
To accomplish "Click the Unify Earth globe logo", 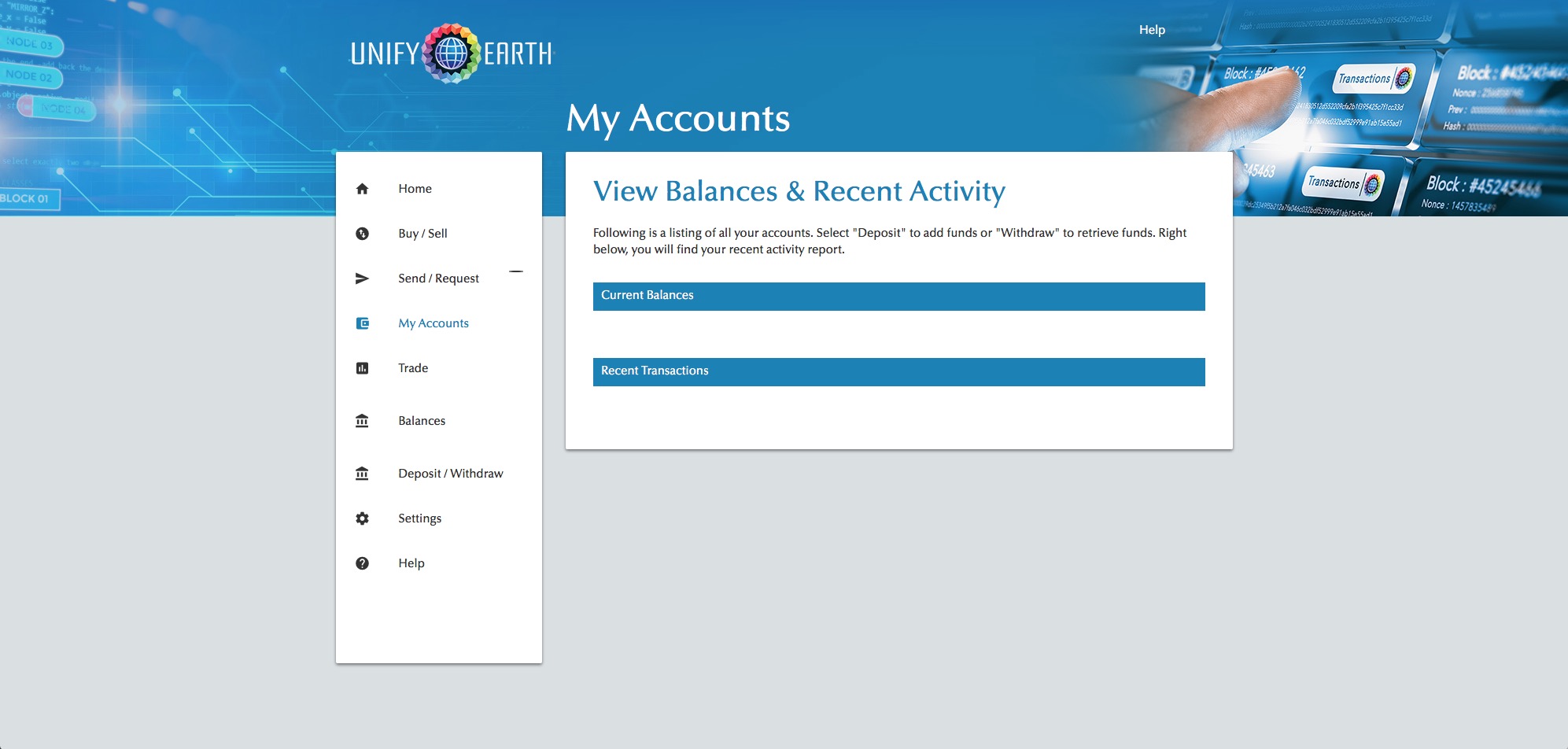I will tap(452, 53).
